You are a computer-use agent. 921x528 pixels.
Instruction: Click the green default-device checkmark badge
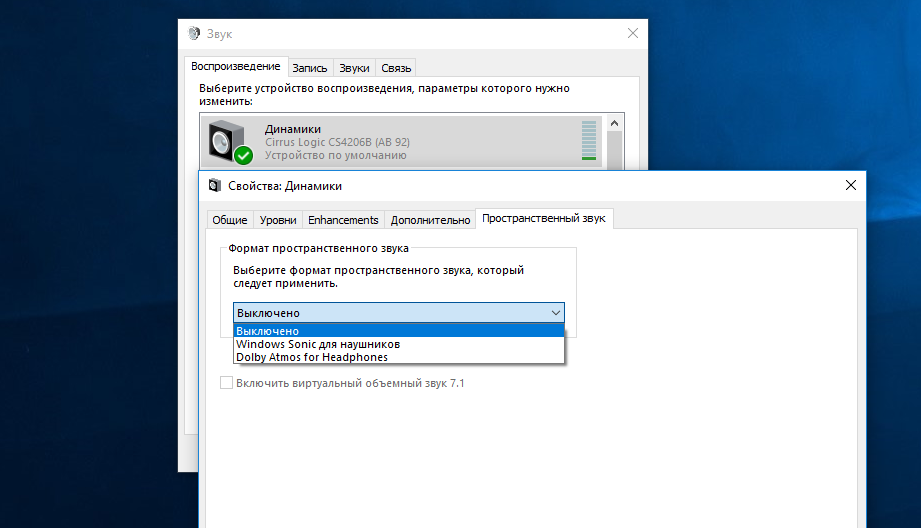(243, 155)
